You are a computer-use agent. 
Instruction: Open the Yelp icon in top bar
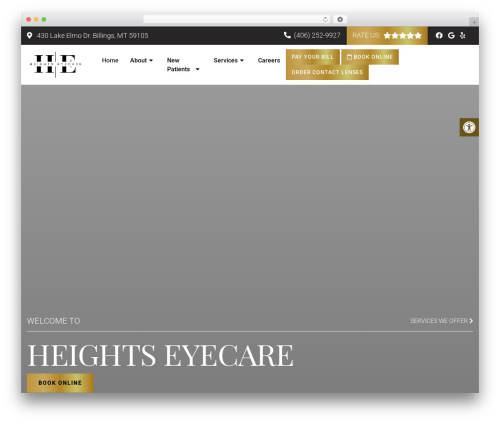coord(463,35)
